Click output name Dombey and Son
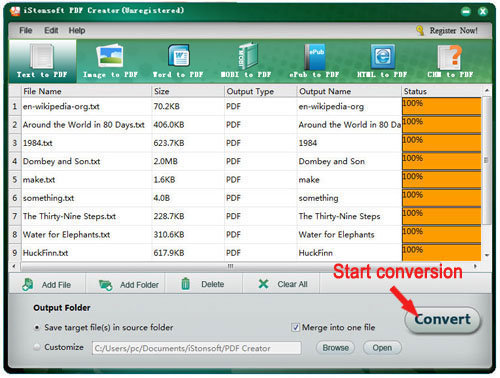Image resolution: width=500 pixels, height=378 pixels. (332, 162)
